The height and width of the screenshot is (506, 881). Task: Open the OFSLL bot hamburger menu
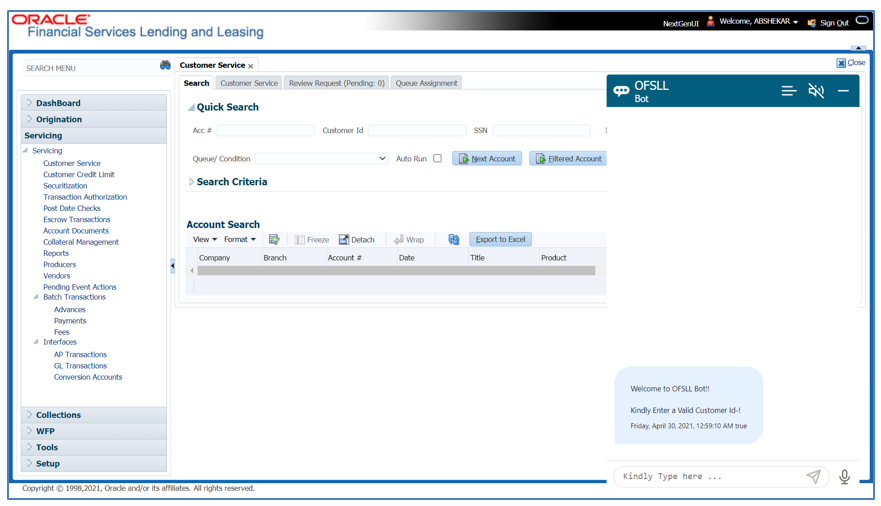[789, 90]
